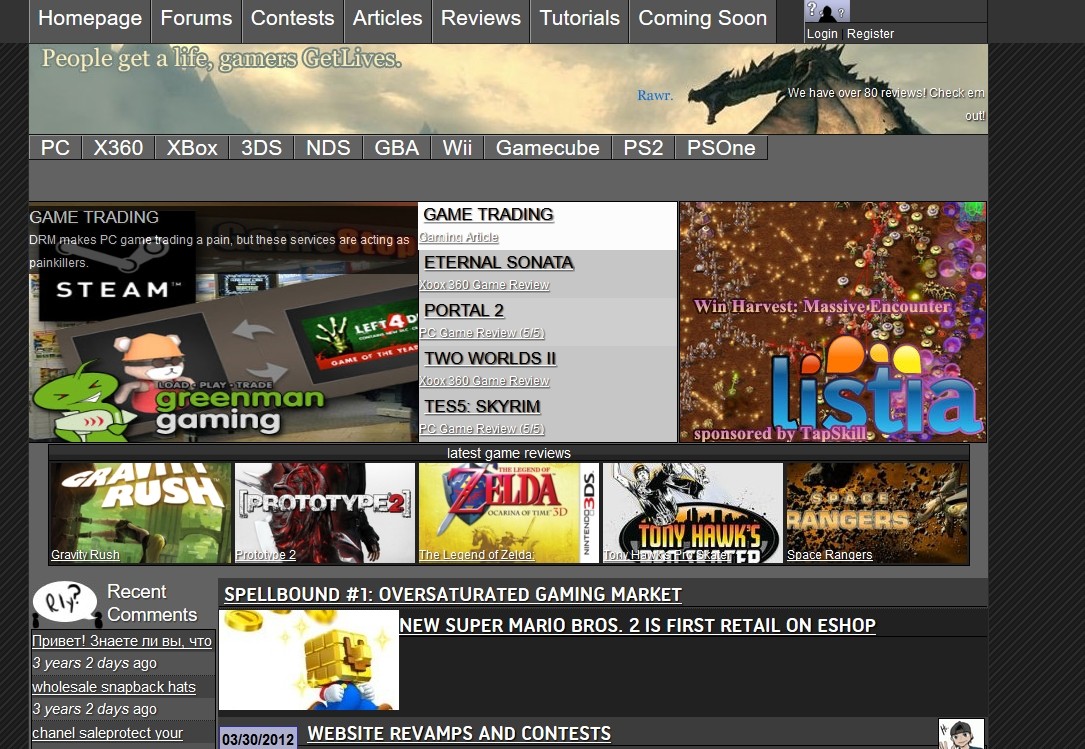1085x749 pixels.
Task: Open the Eternal Sonata review link
Action: point(498,263)
